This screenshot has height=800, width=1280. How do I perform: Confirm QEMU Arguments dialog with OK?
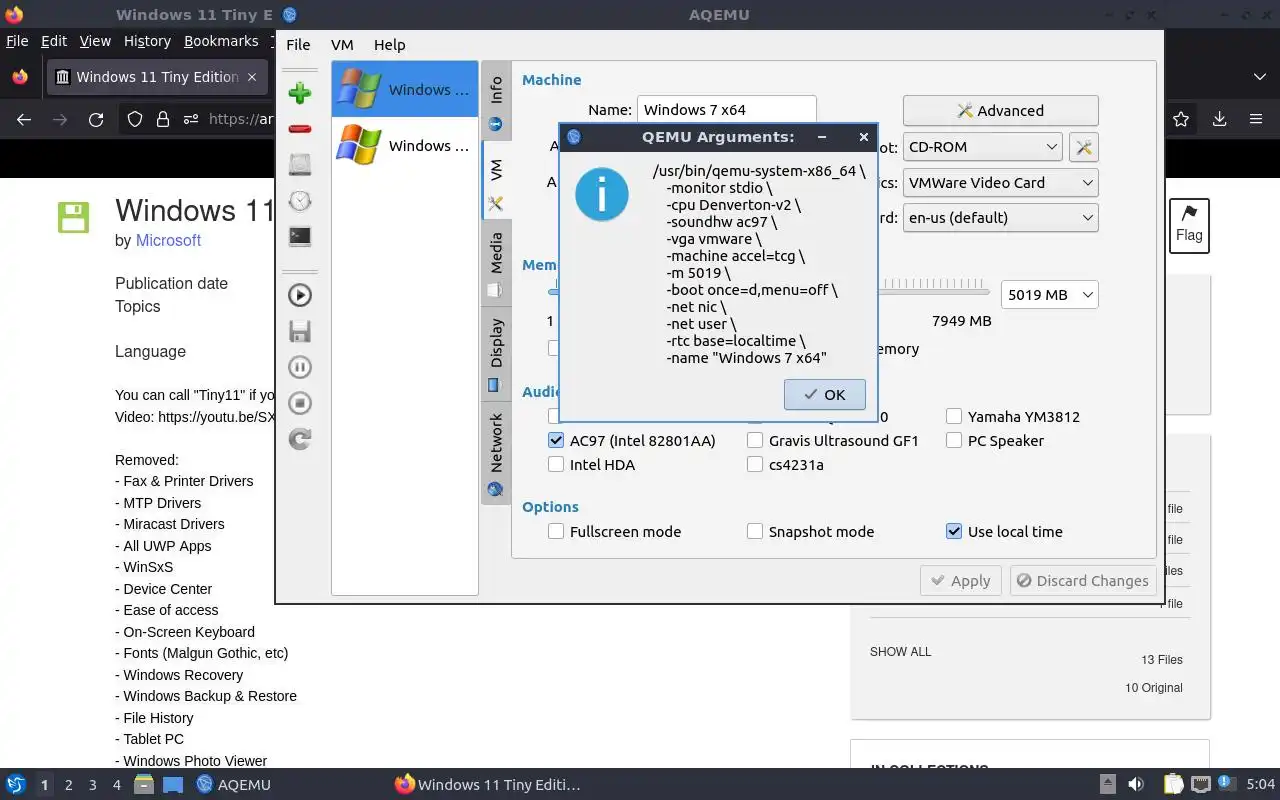[x=825, y=394]
